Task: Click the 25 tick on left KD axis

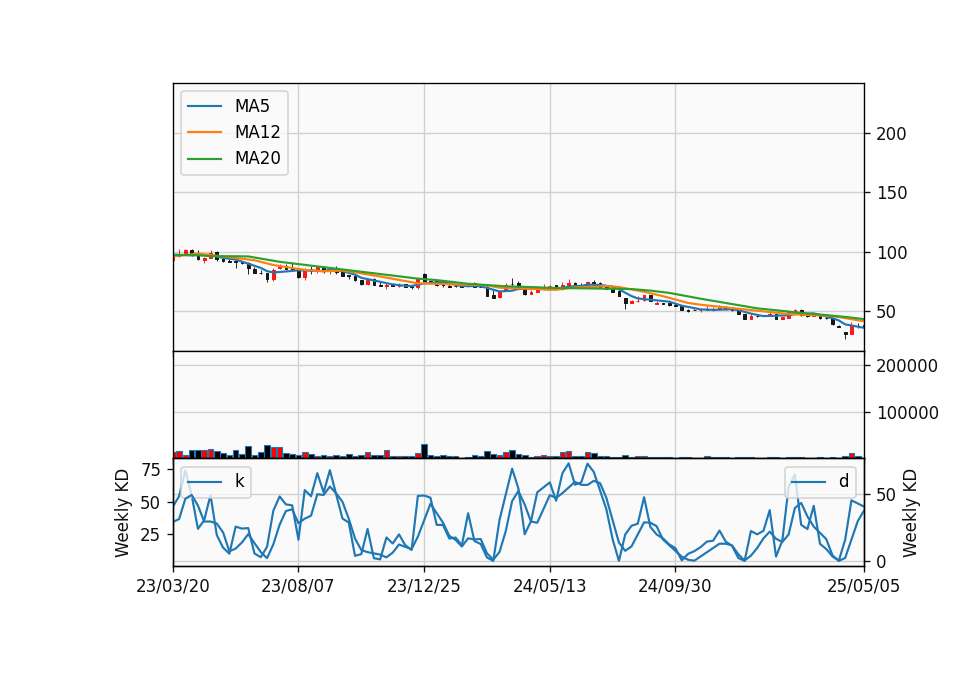Action: [x=151, y=535]
